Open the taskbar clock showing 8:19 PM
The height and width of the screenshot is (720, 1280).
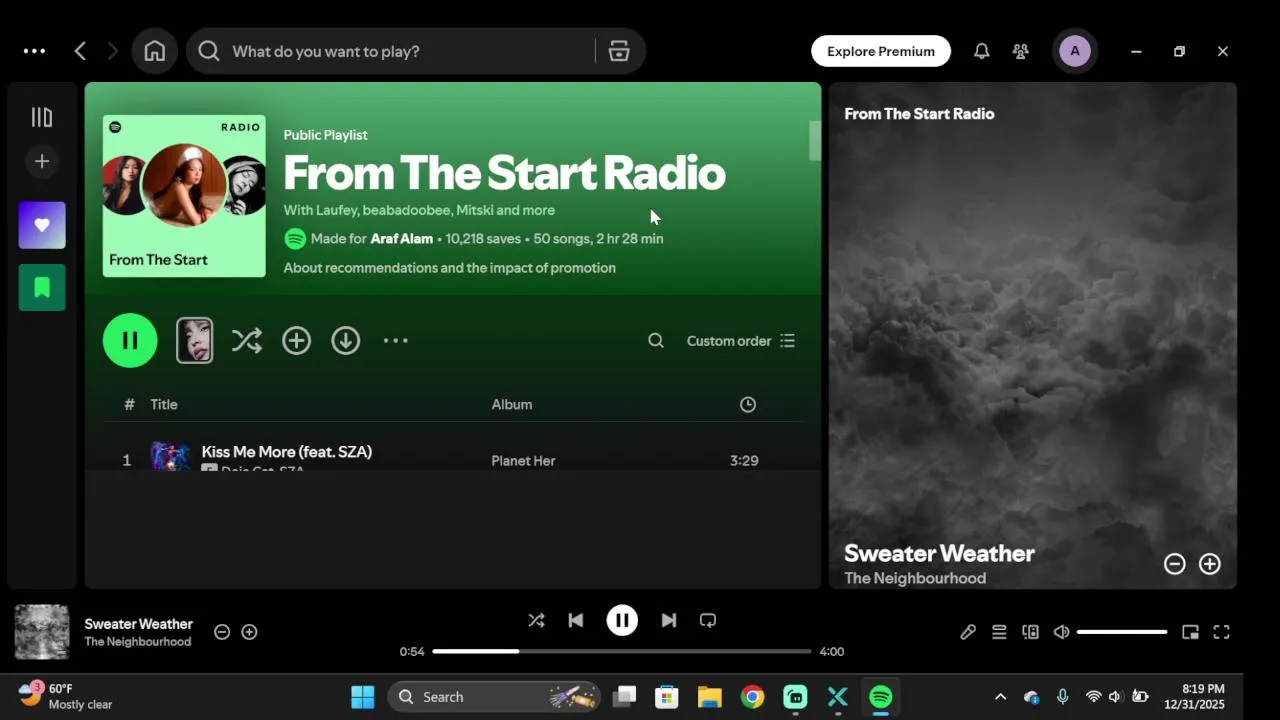(1195, 696)
